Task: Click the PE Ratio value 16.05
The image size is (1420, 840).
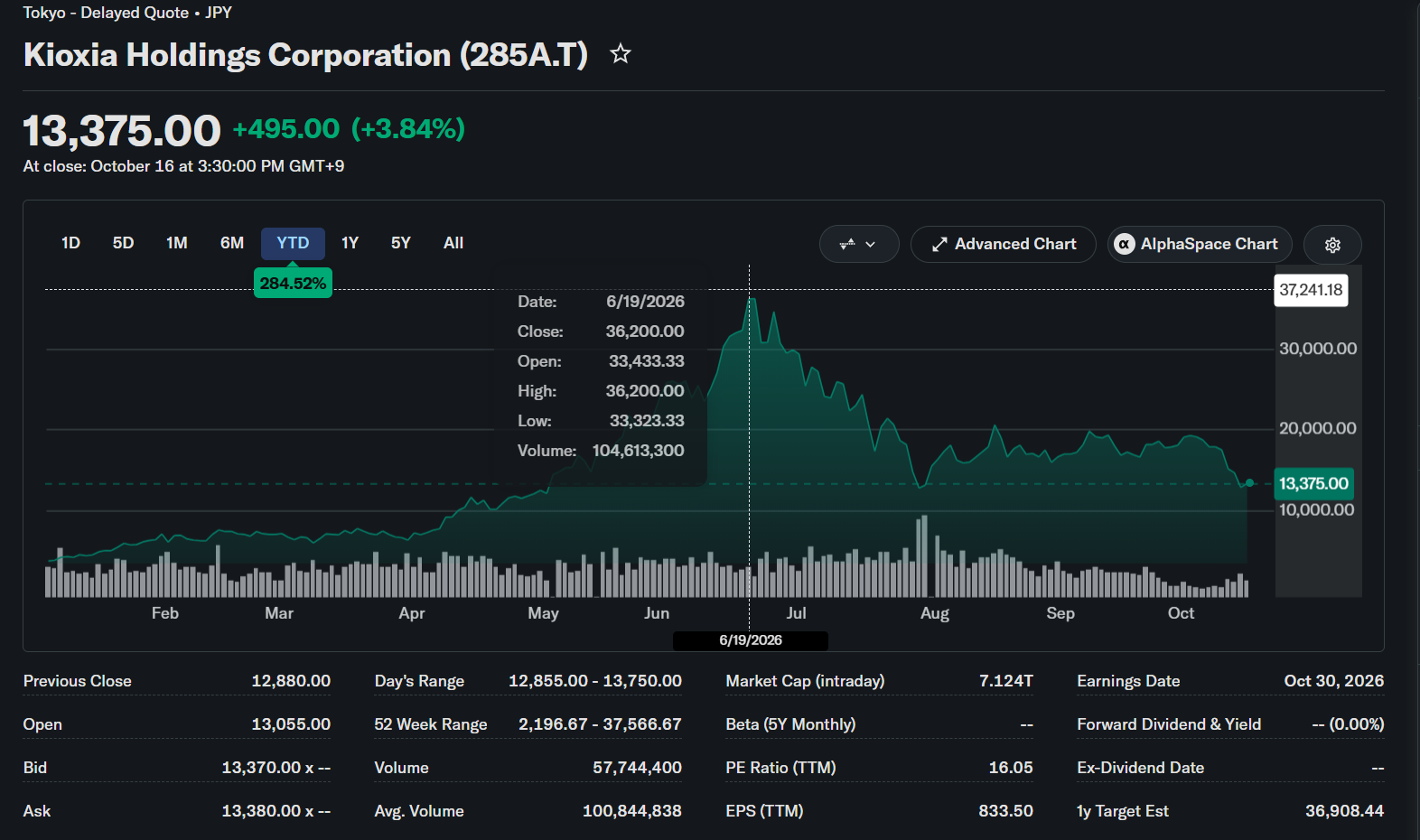Action: [x=1011, y=768]
